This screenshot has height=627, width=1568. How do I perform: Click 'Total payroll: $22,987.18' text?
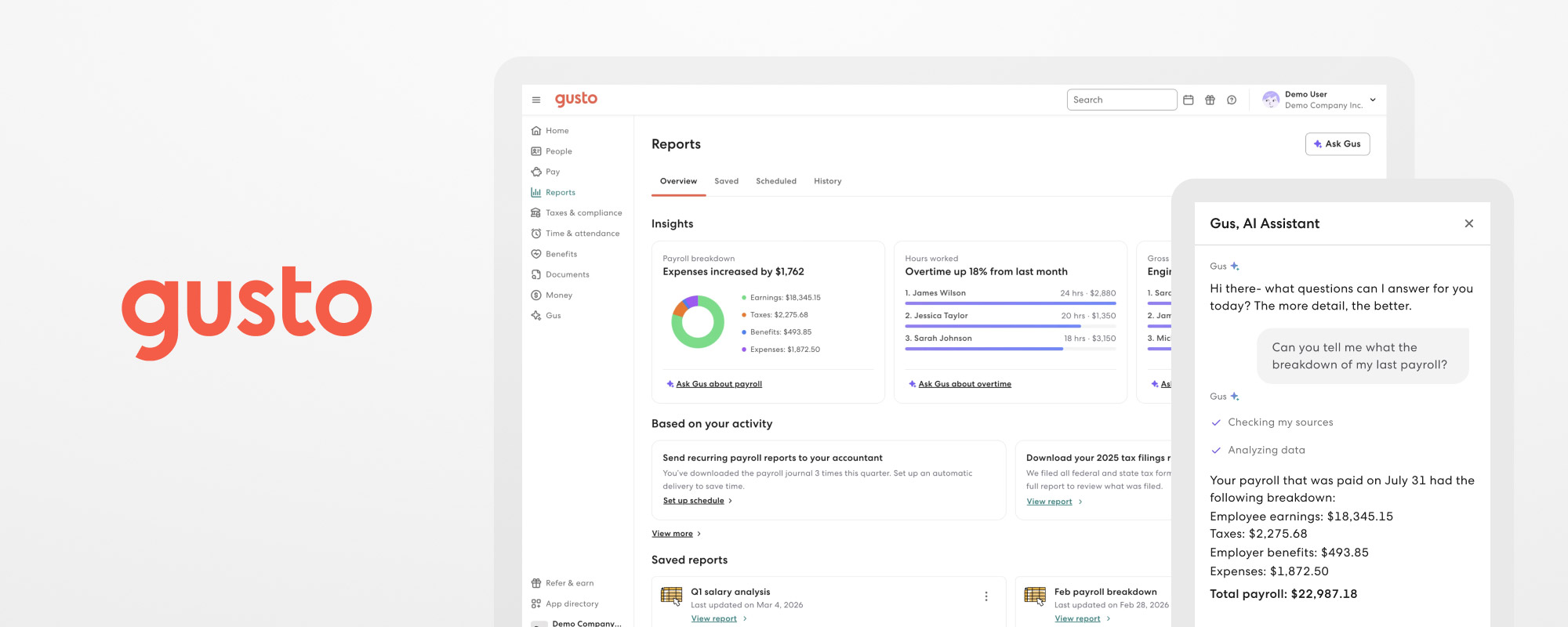1283,594
